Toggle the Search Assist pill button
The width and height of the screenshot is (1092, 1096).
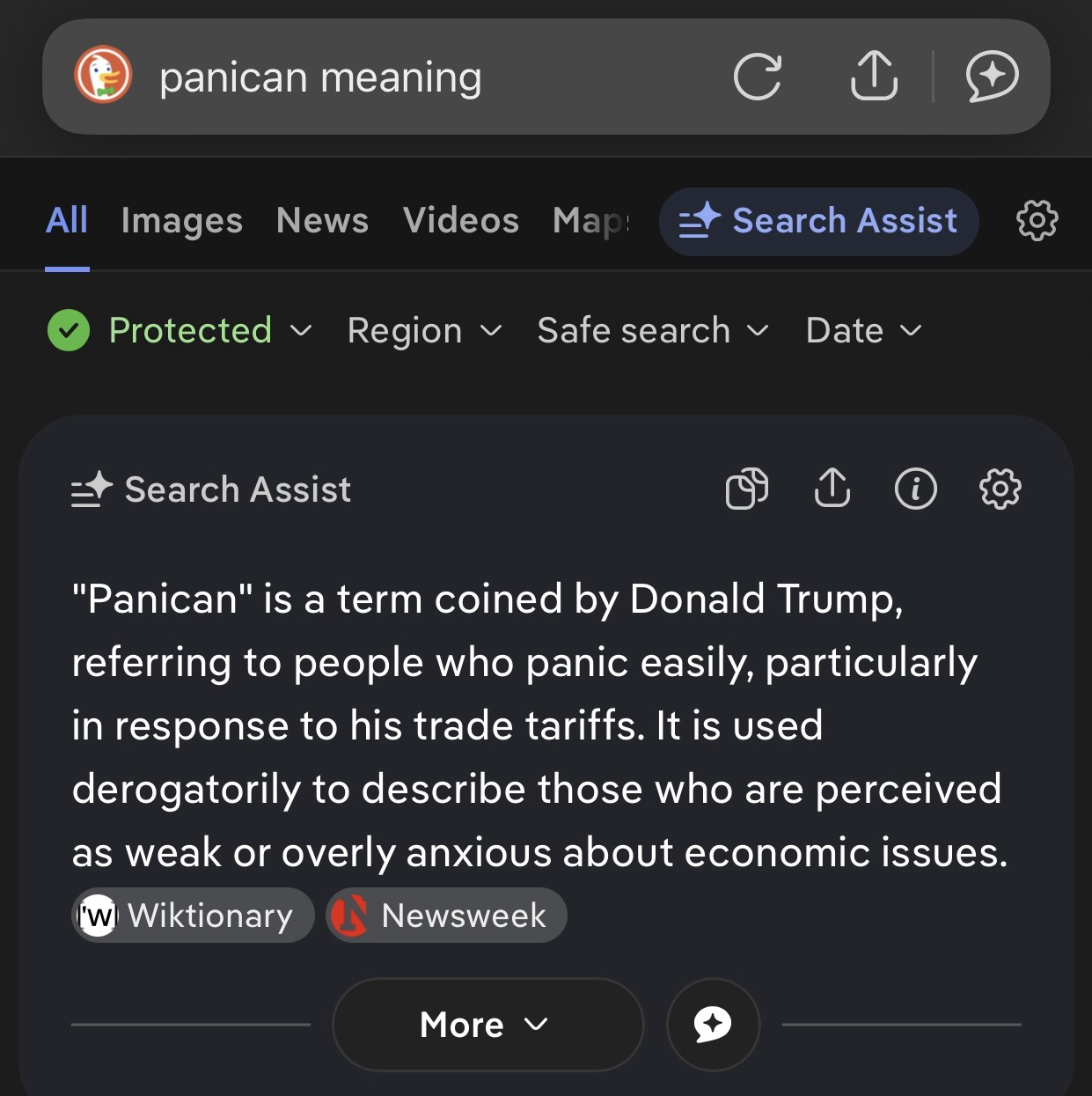pos(818,221)
